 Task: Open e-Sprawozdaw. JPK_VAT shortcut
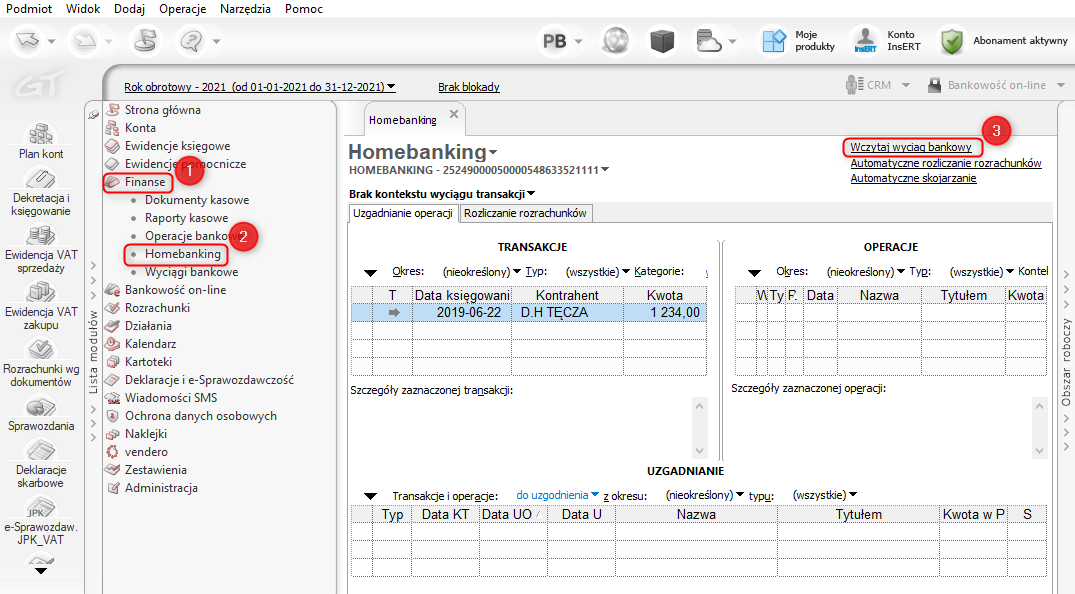click(x=41, y=521)
